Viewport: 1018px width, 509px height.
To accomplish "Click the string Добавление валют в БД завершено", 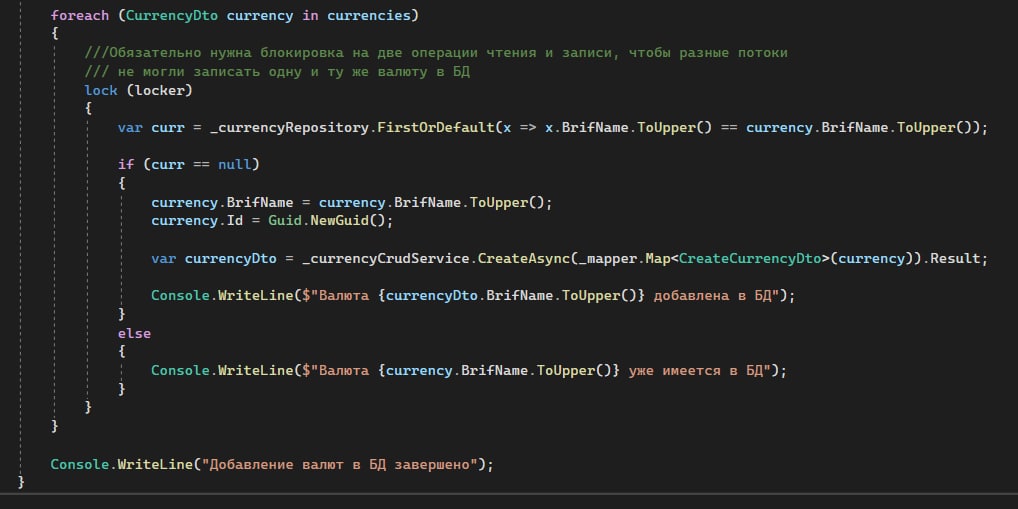I will pos(340,465).
